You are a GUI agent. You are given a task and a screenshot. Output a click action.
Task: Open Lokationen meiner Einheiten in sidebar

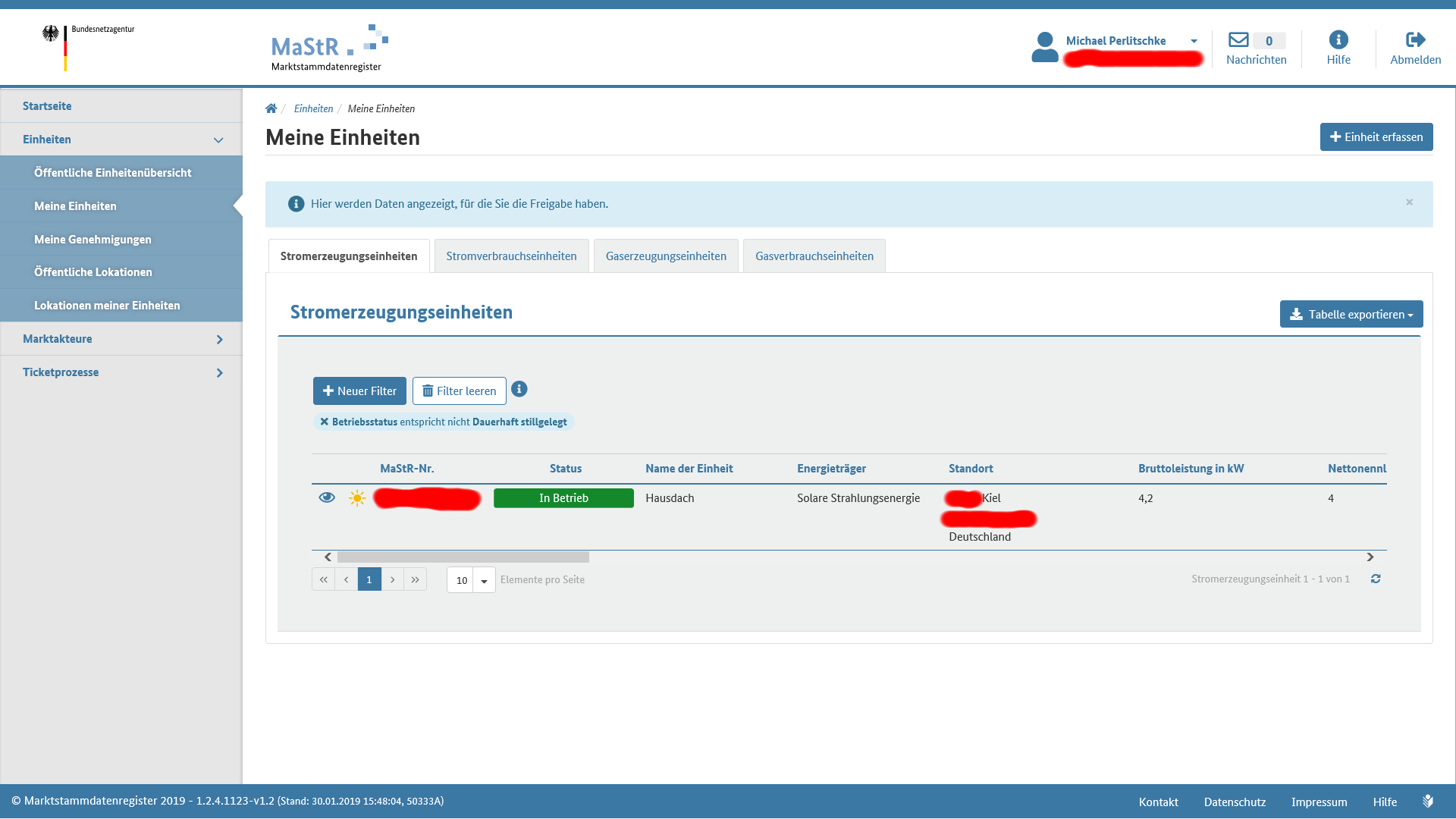pos(107,306)
